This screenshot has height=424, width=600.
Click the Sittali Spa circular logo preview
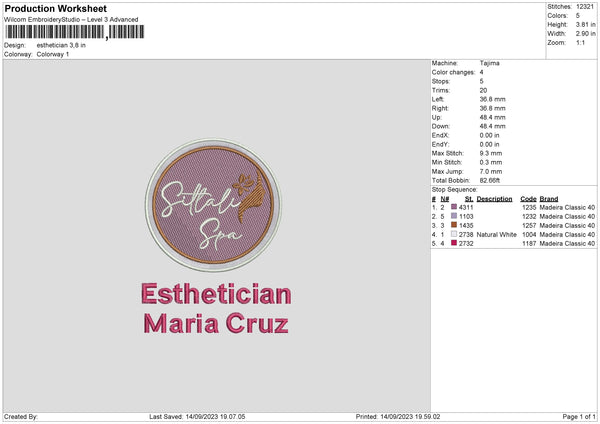(213, 205)
